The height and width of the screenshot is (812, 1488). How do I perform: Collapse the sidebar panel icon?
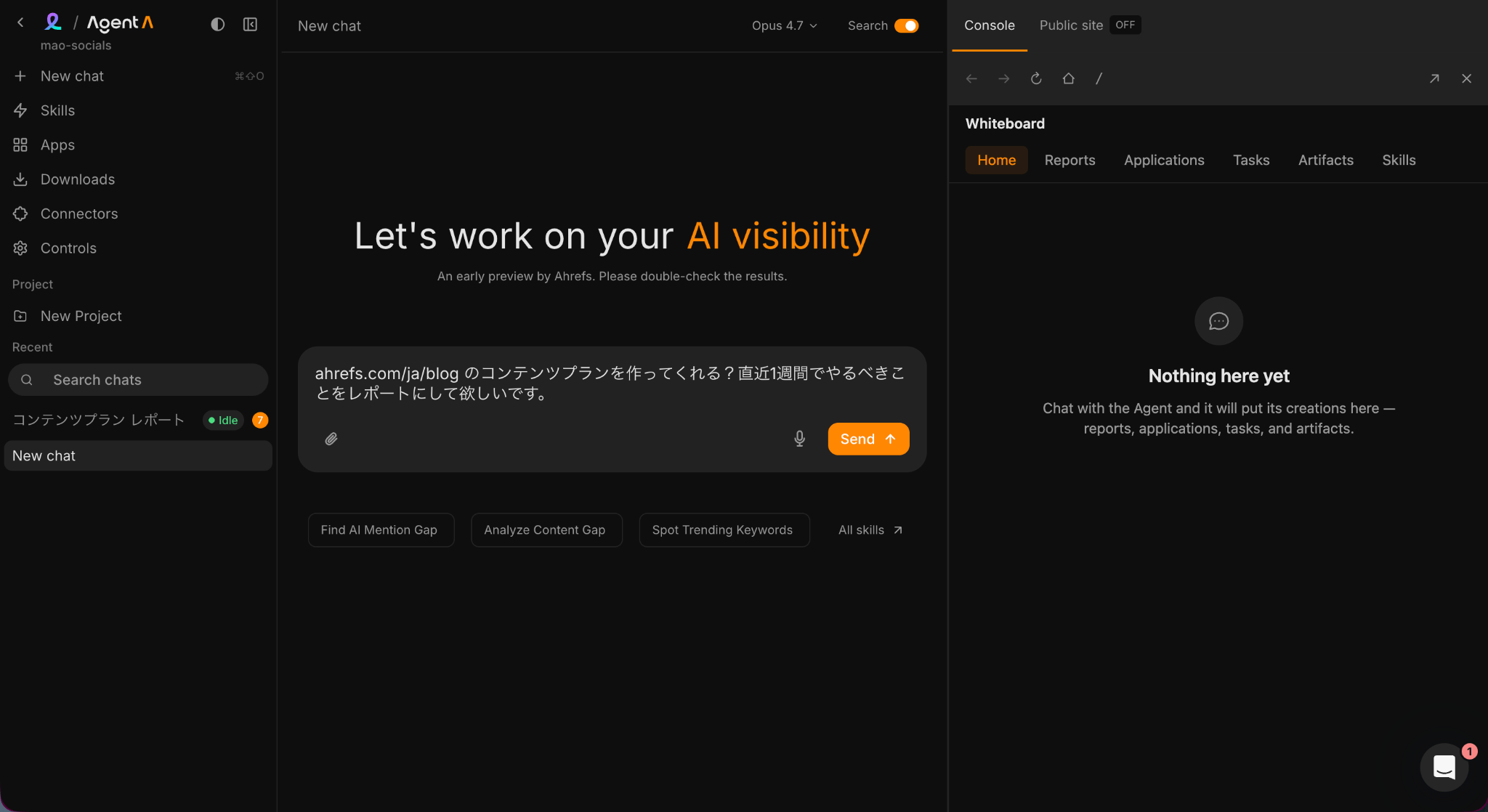click(x=250, y=25)
